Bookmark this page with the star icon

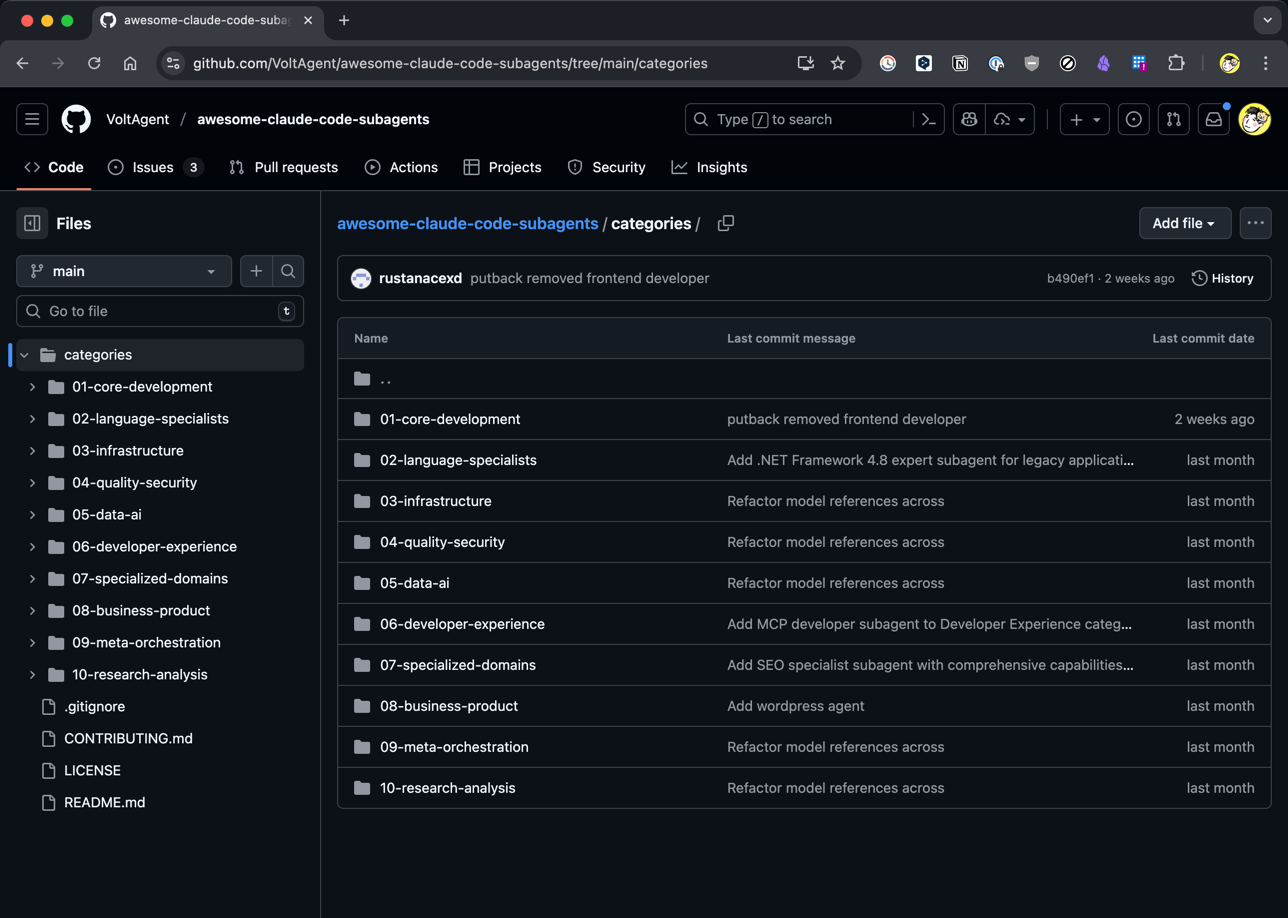(x=838, y=63)
